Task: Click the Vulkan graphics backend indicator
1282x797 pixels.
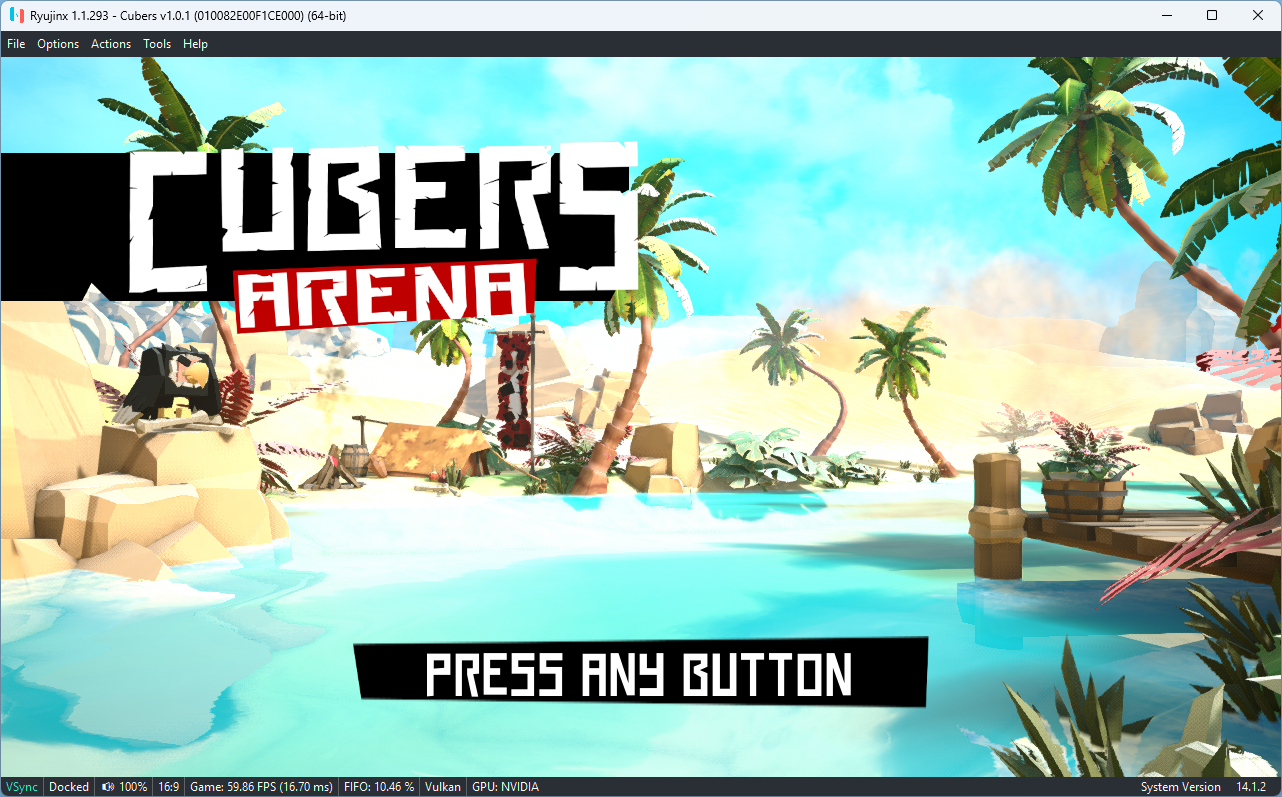Action: coord(442,786)
